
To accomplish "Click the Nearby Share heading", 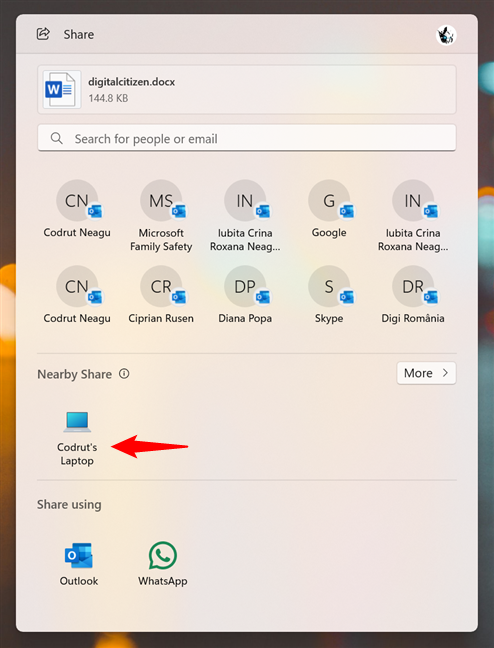I will 74,374.
